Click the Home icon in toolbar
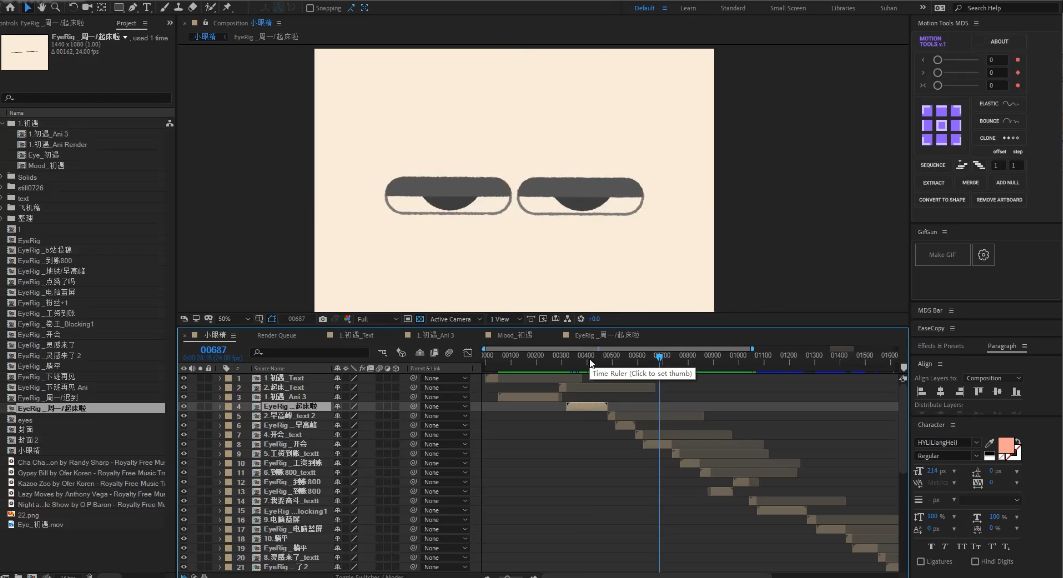1063x578 pixels. click(10, 7)
